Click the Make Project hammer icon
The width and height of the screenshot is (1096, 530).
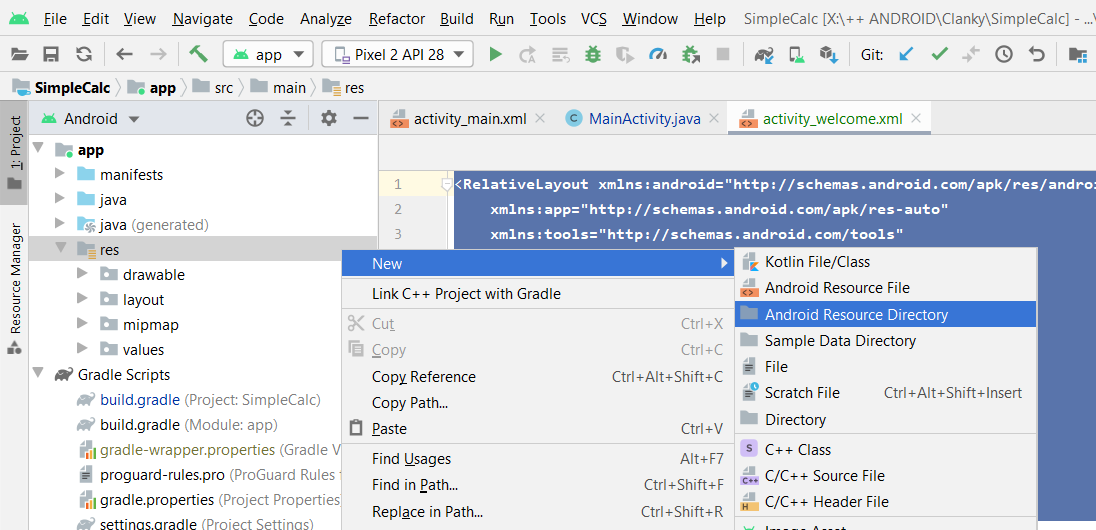click(198, 55)
